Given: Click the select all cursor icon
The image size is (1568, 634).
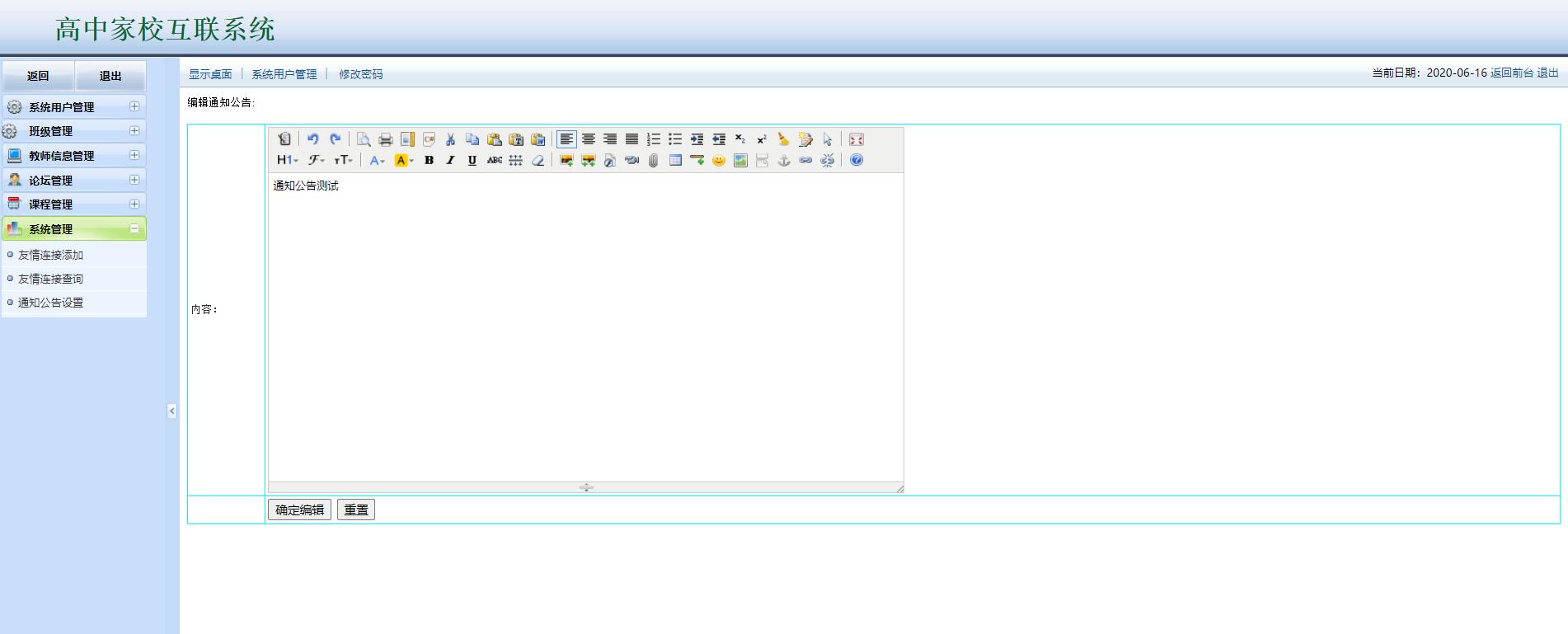Looking at the screenshot, I should pos(828,139).
